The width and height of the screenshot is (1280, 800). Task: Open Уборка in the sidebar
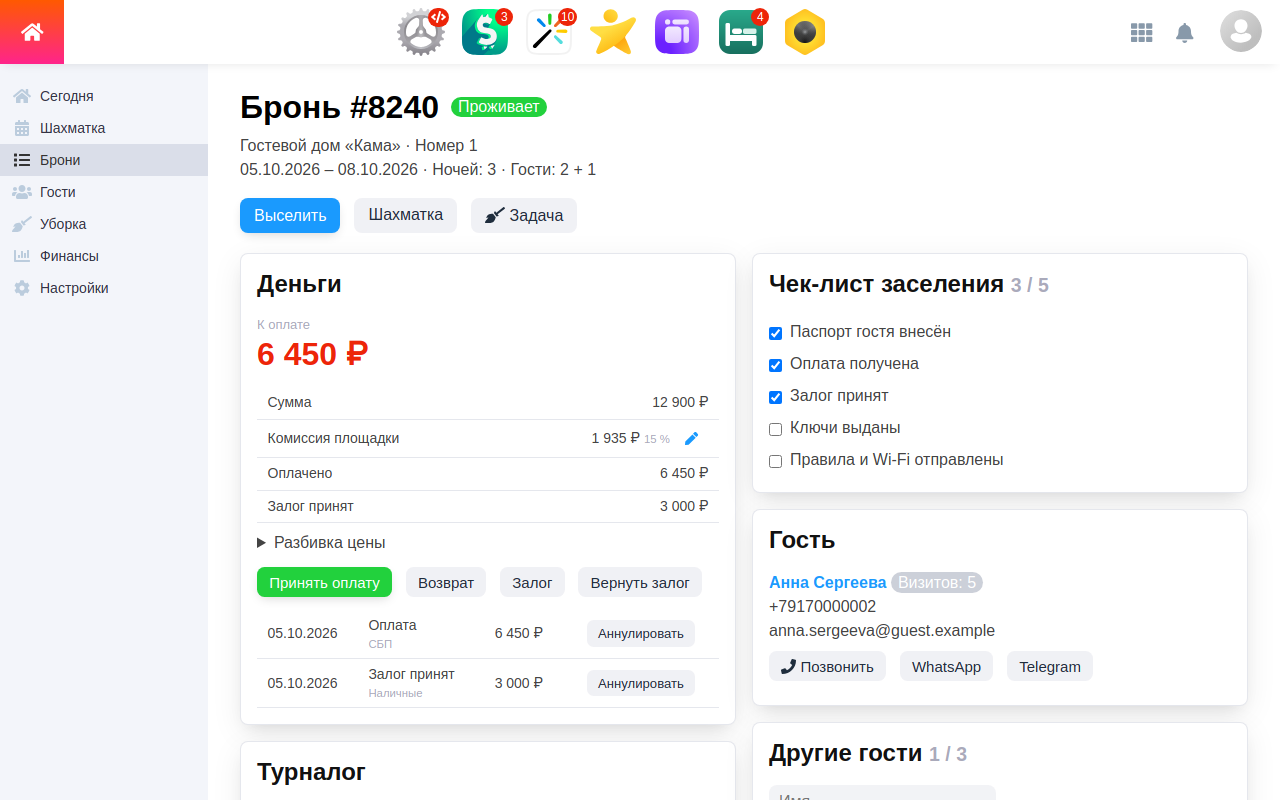pyautogui.click(x=104, y=224)
